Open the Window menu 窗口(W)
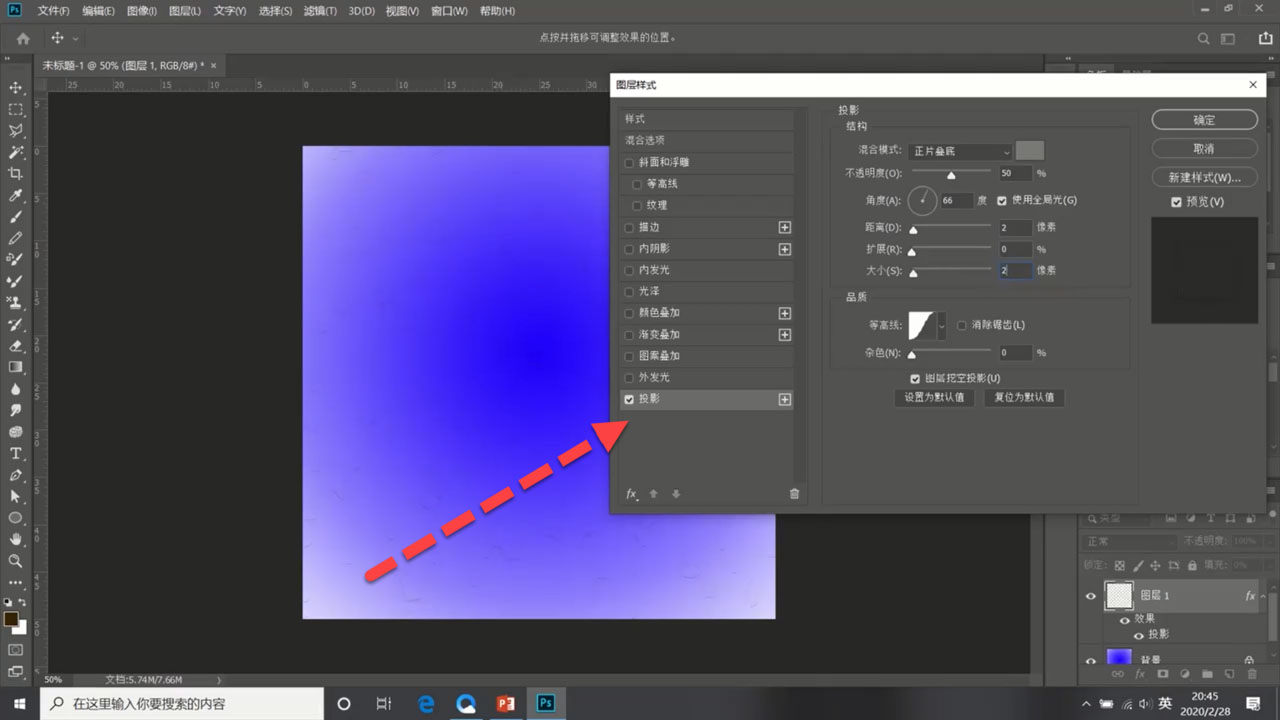This screenshot has height=720, width=1280. click(449, 11)
